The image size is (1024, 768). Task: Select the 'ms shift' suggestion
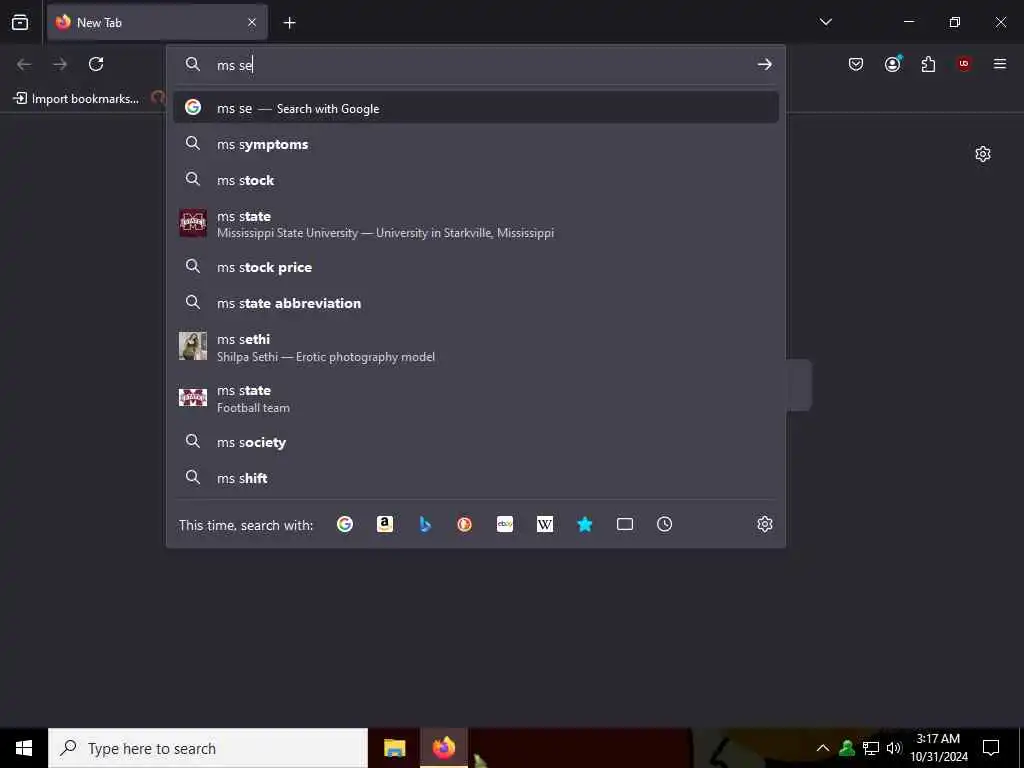(x=475, y=478)
